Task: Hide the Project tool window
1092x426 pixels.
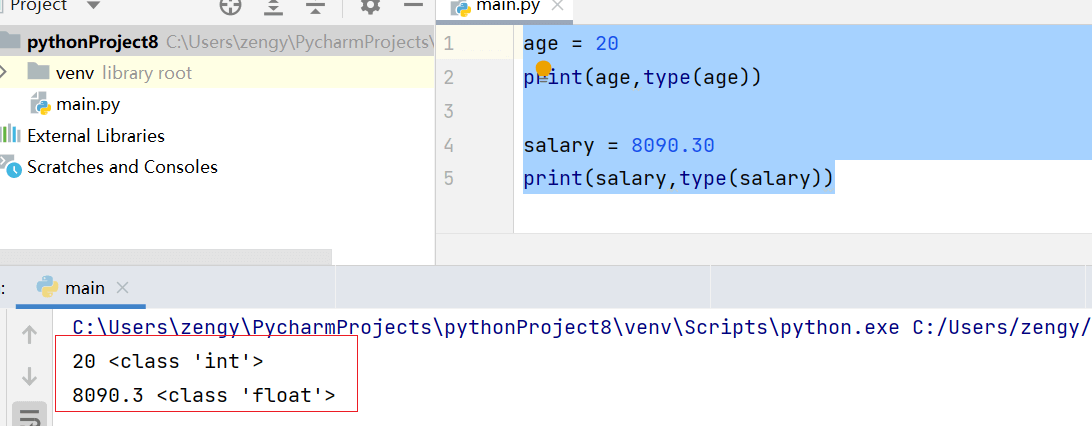Action: (411, 7)
